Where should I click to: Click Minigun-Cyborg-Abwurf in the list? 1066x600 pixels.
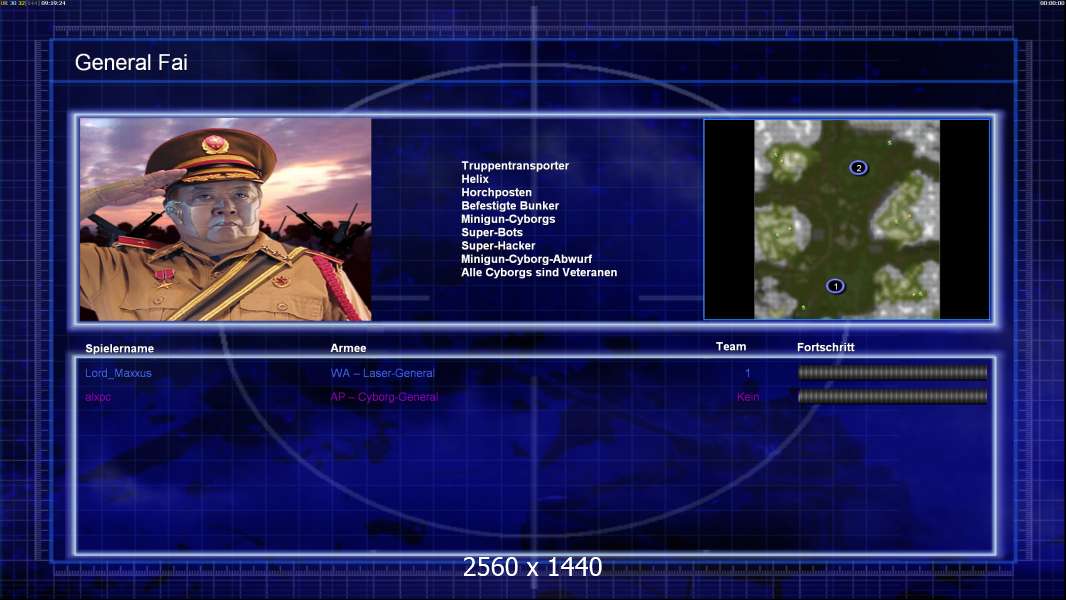[526, 259]
